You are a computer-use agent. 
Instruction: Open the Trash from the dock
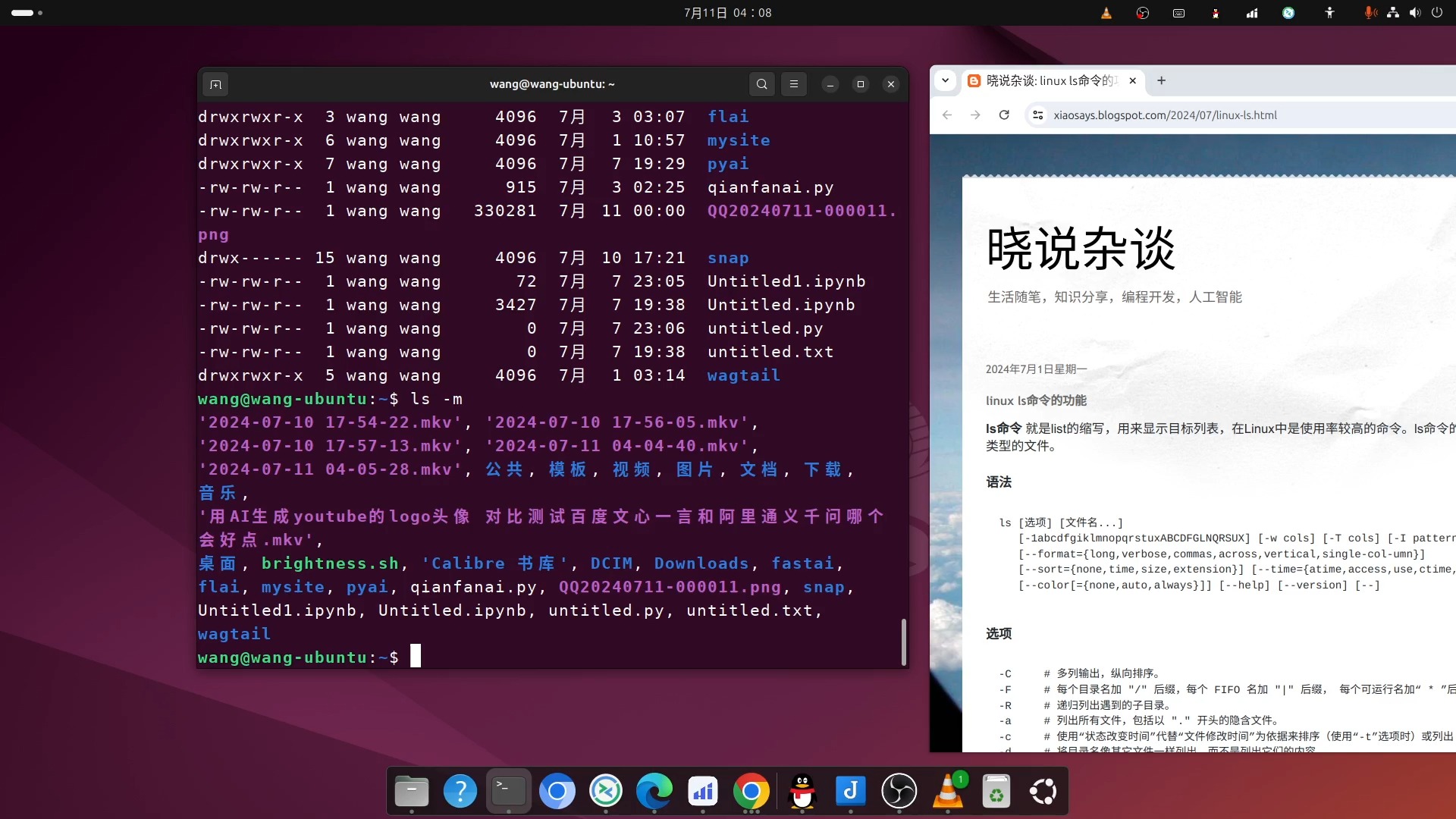pos(997,791)
